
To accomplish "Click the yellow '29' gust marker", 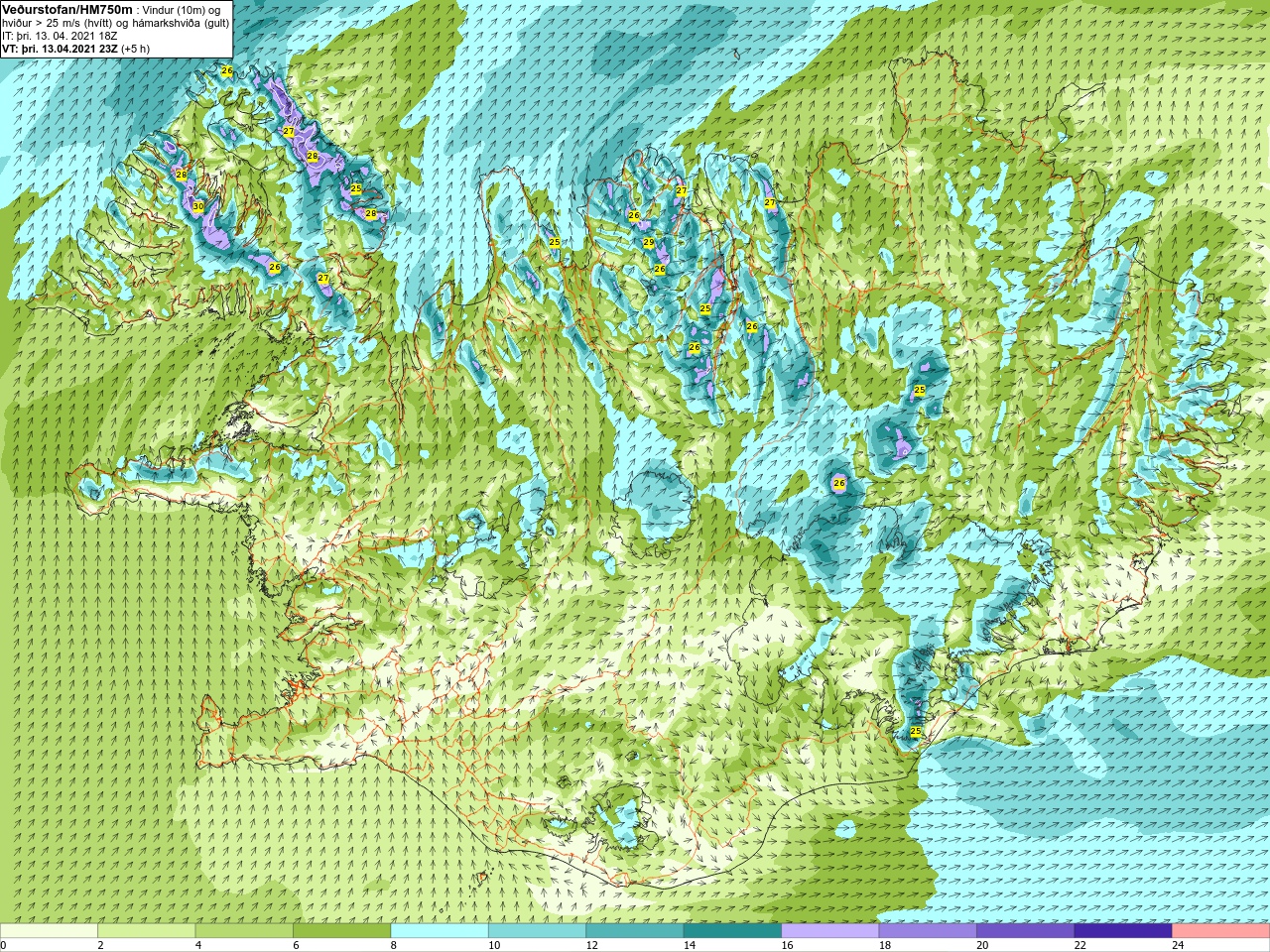I will coord(648,242).
